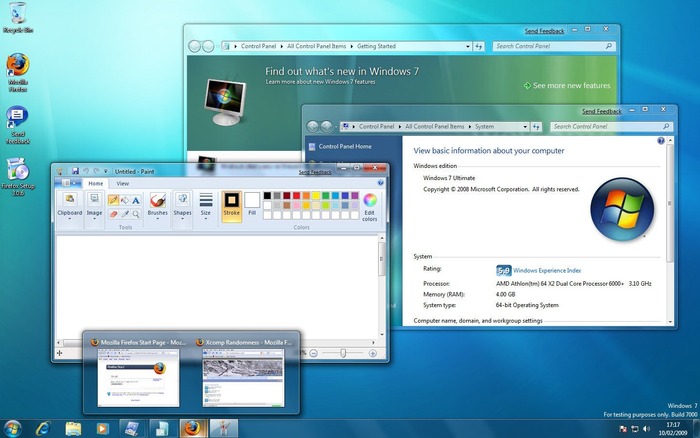
Task: Click the volume speaker tray icon
Action: 646,429
